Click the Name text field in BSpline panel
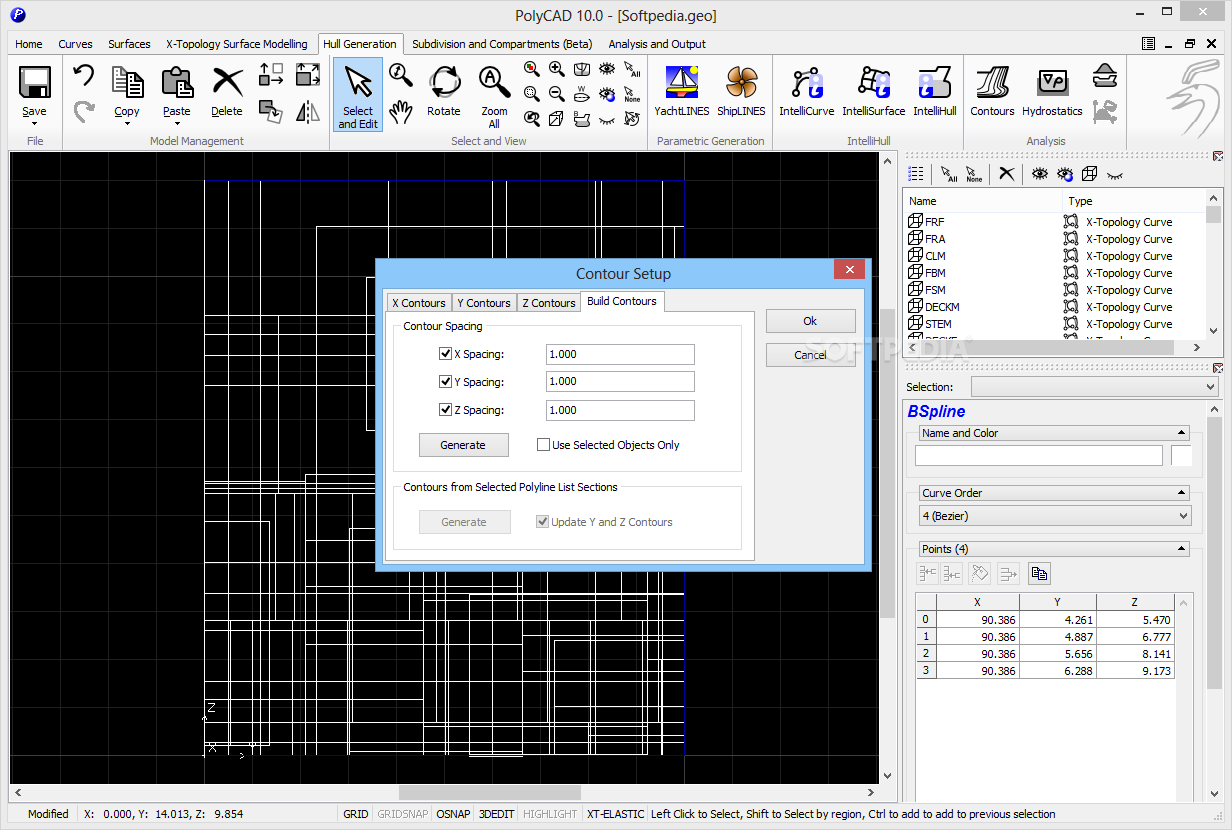The image size is (1232, 830). (1039, 456)
